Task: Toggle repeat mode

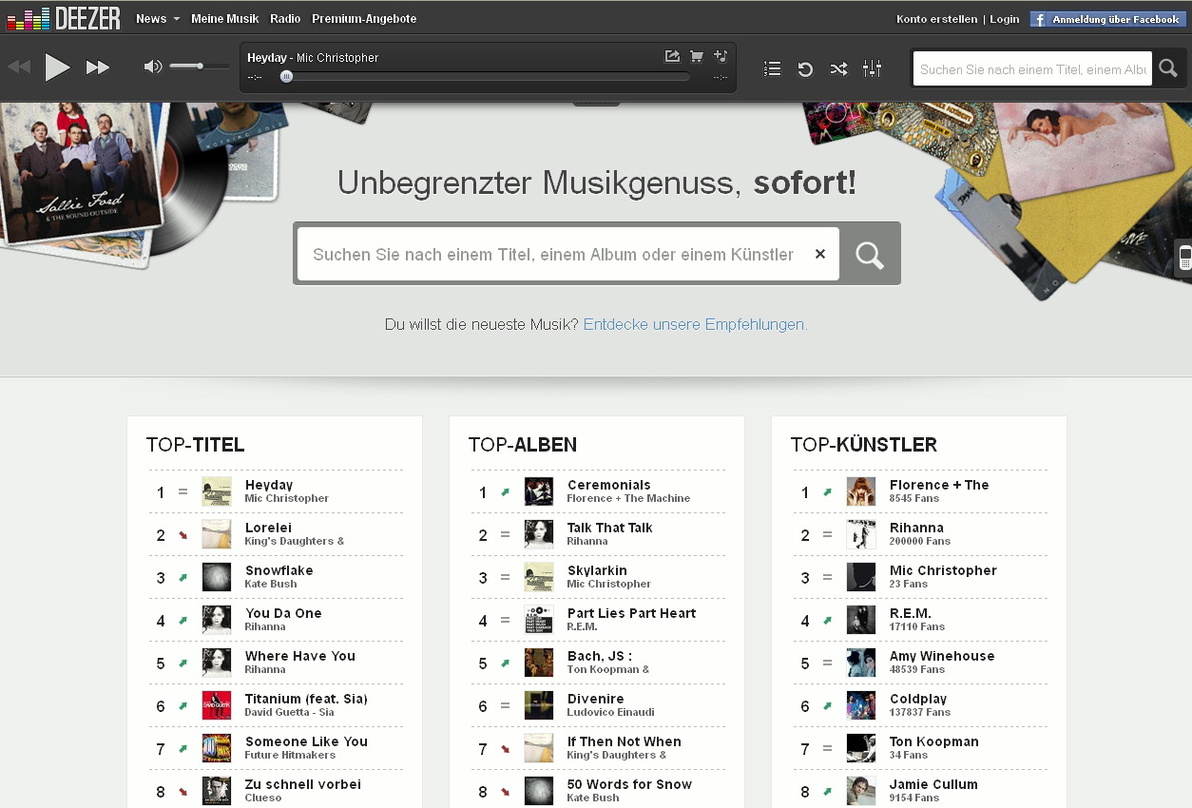Action: pyautogui.click(x=805, y=69)
